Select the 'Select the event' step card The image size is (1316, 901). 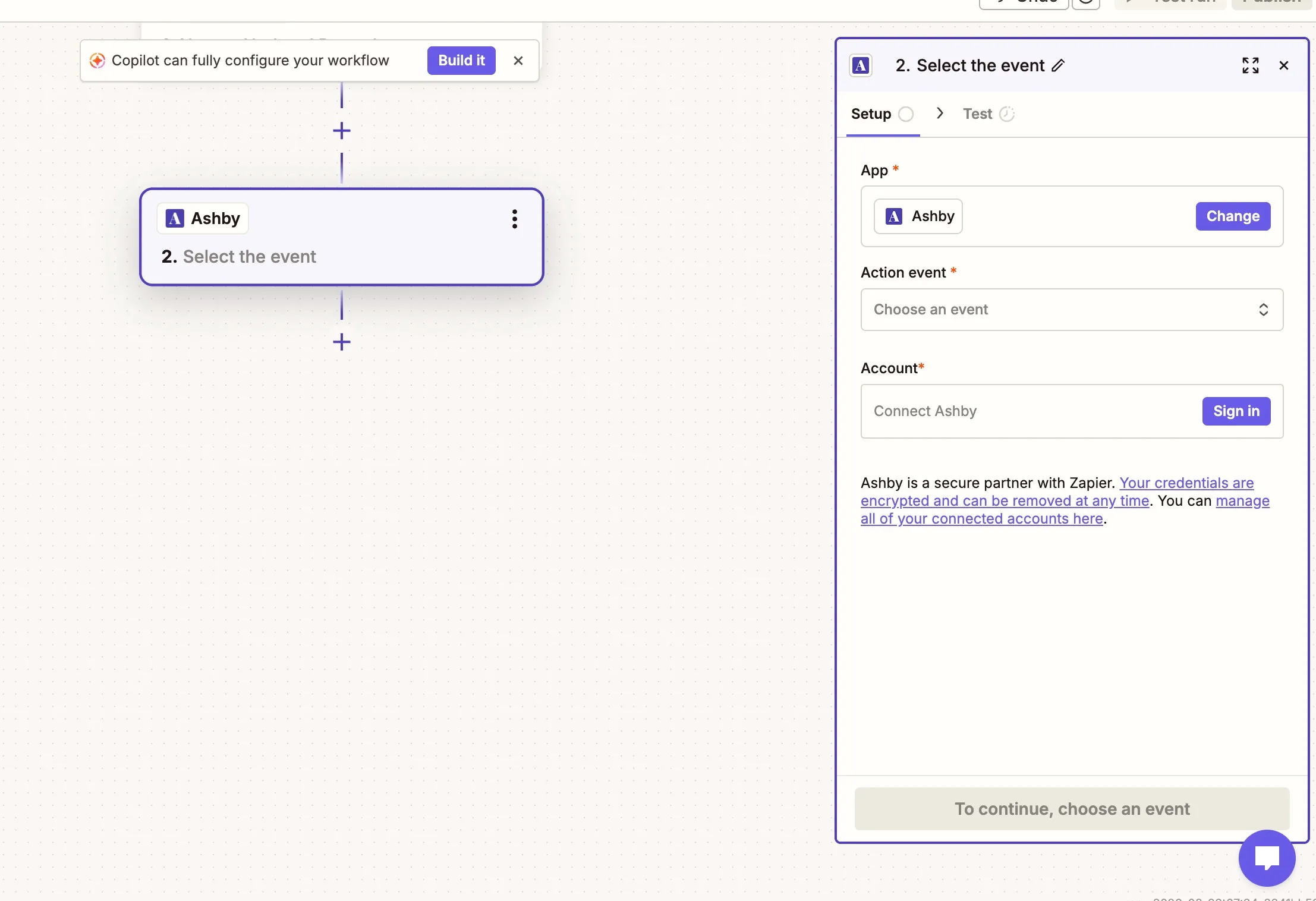click(342, 237)
